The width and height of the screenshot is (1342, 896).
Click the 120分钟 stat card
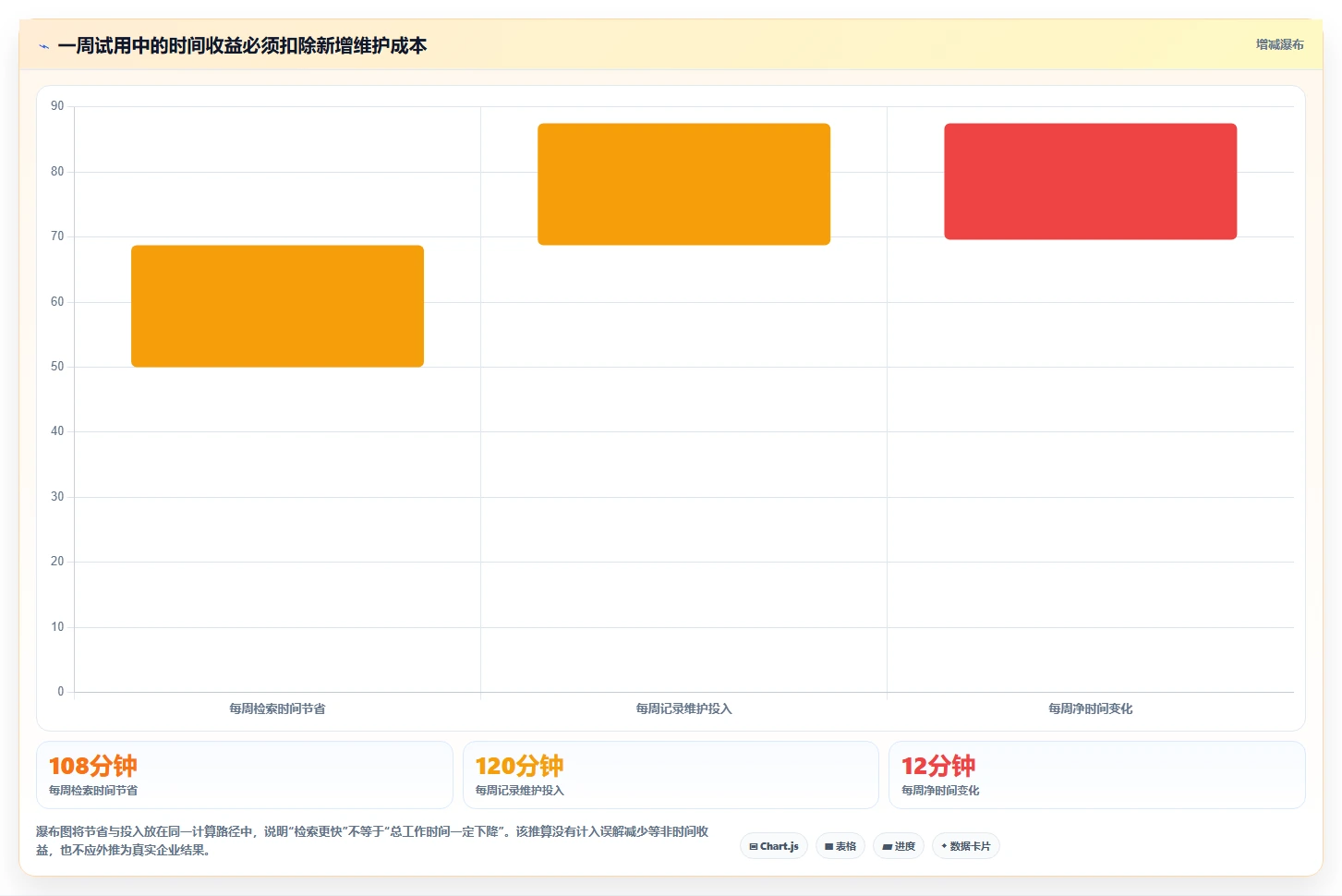point(671,775)
